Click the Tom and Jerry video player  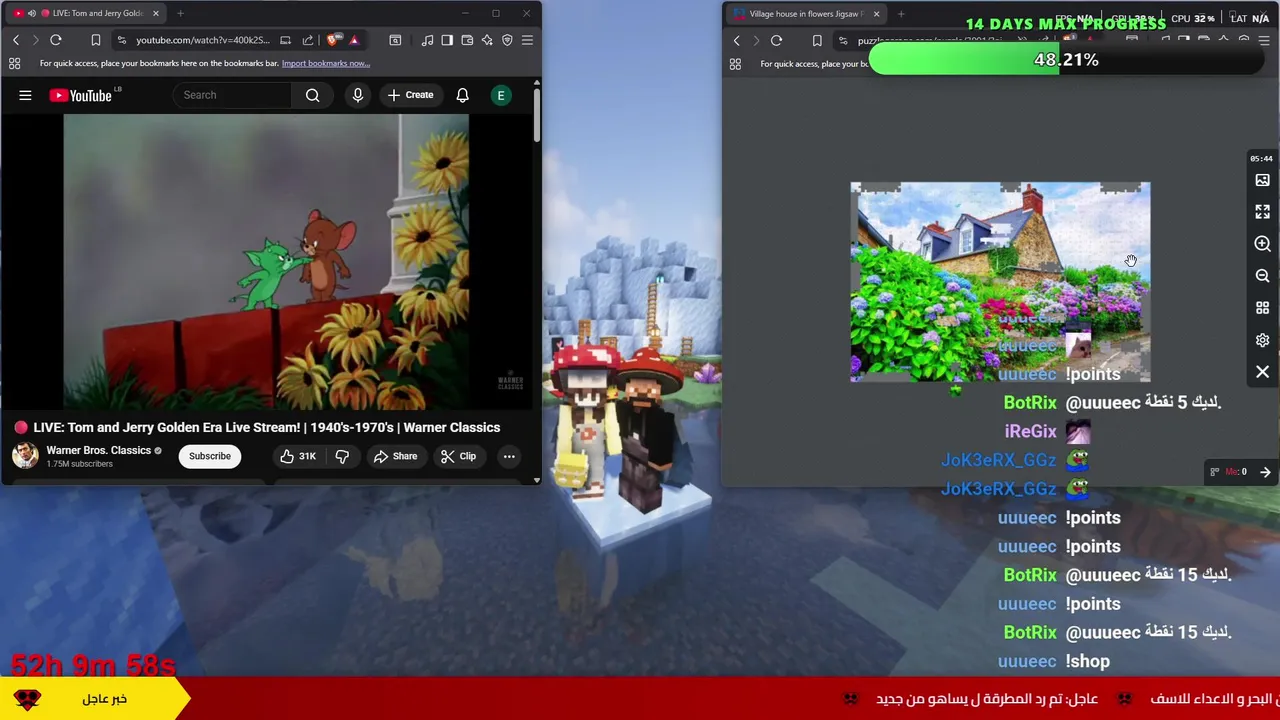pos(266,262)
